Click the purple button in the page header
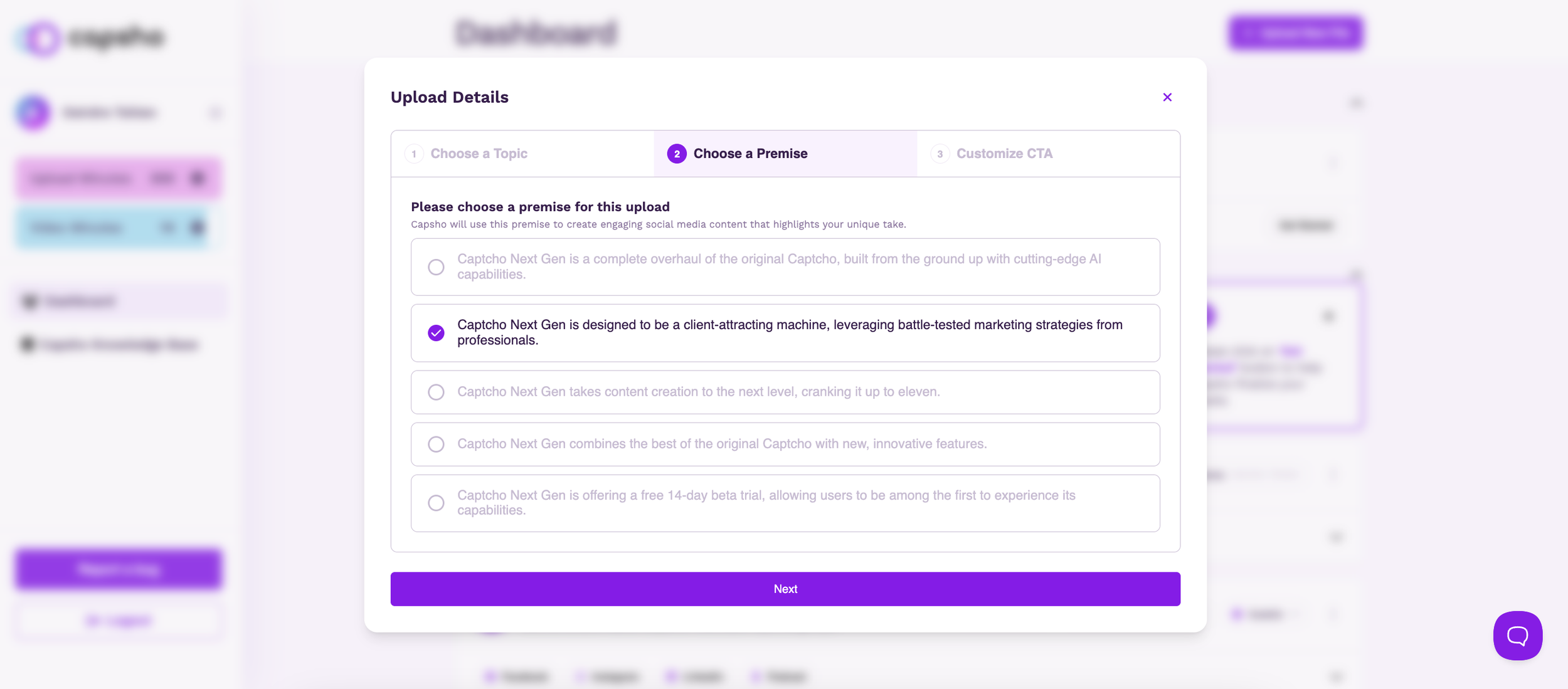Screen dimensions: 1568x689 (1295, 33)
